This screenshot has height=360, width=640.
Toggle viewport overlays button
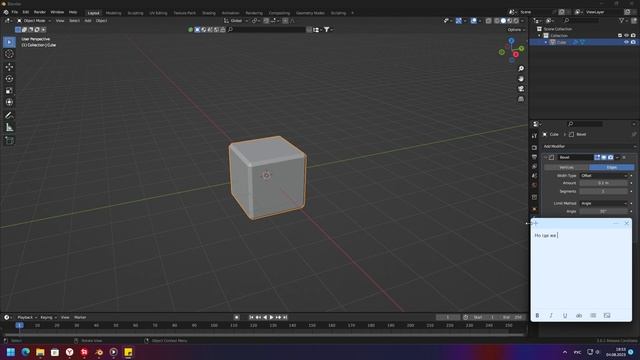(x=473, y=21)
